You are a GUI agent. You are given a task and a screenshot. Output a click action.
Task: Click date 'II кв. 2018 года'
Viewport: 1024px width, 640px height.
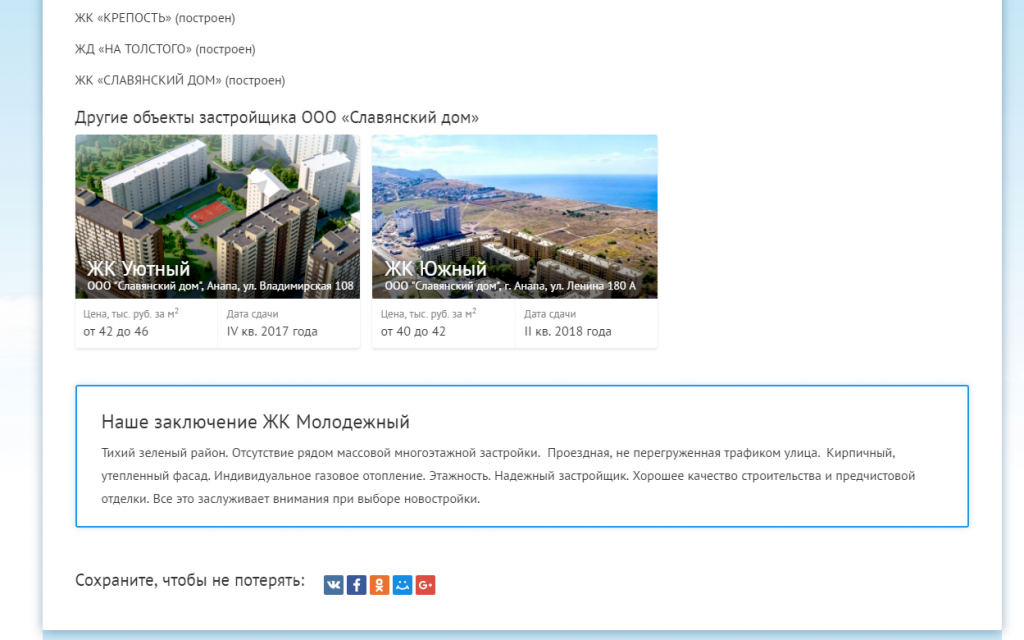tap(568, 331)
